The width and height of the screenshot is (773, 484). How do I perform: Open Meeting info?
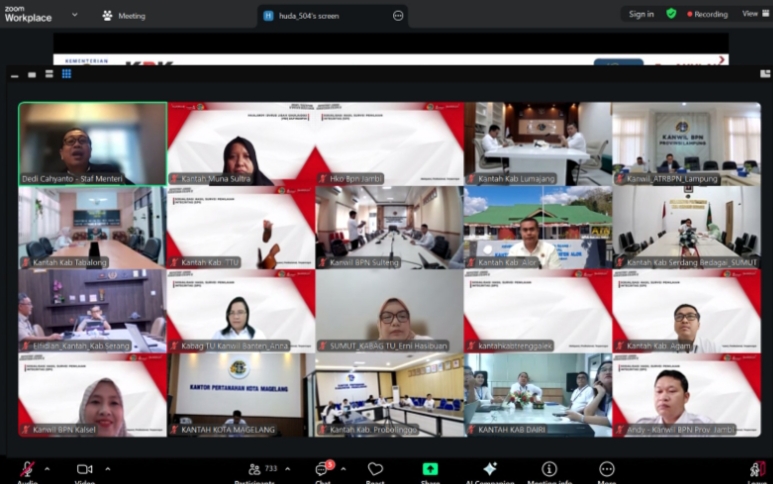549,469
